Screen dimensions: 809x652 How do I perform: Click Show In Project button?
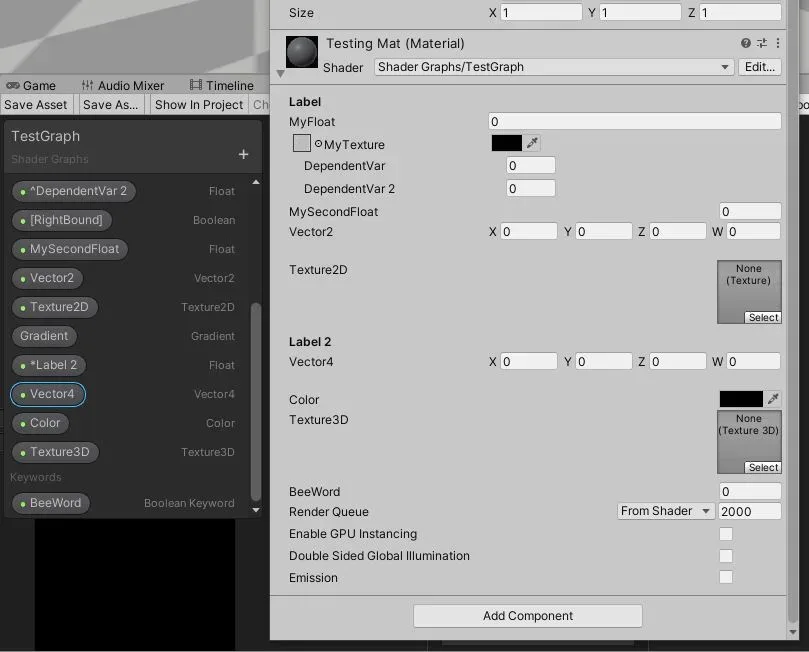pyautogui.click(x=199, y=105)
